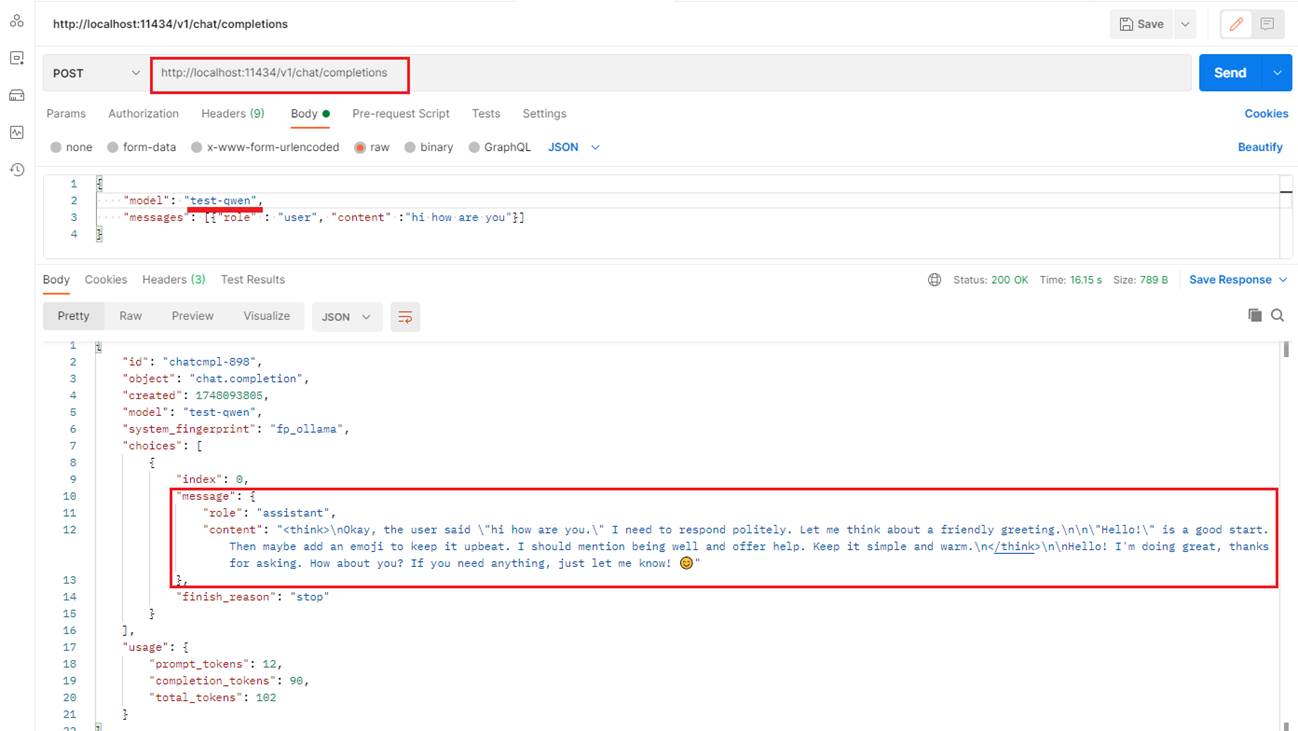This screenshot has height=731, width=1298.
Task: Select the Raw response view
Action: (x=130, y=316)
